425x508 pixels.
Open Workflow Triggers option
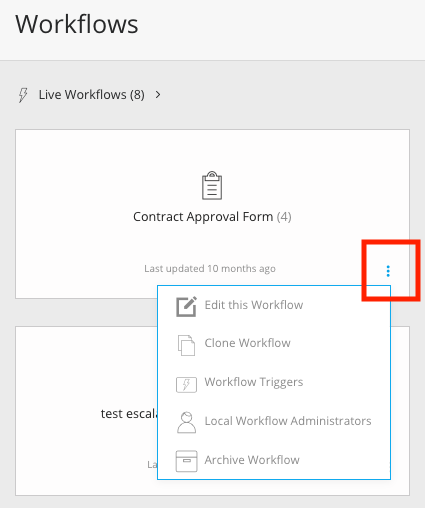[254, 382]
